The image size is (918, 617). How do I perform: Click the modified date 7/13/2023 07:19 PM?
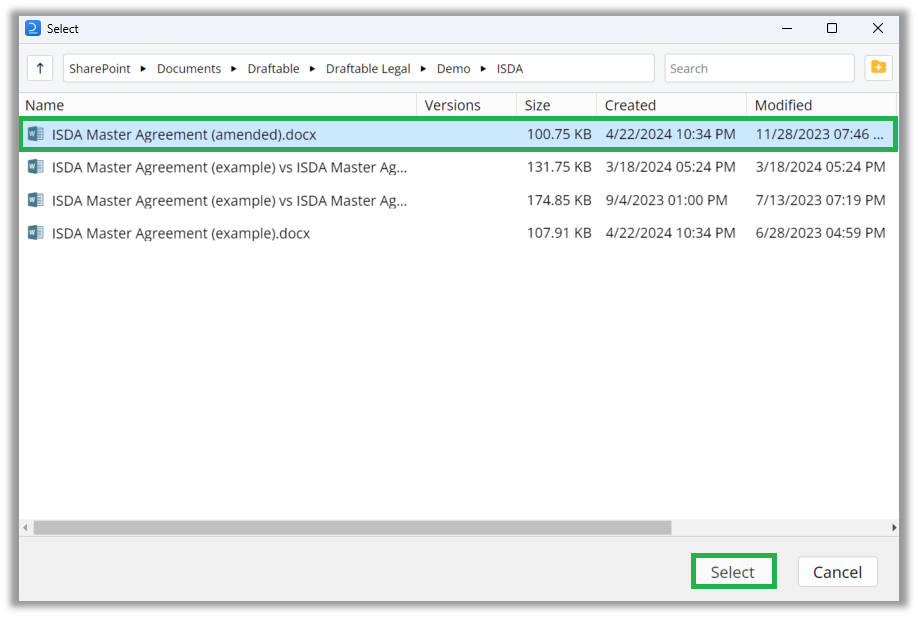820,200
